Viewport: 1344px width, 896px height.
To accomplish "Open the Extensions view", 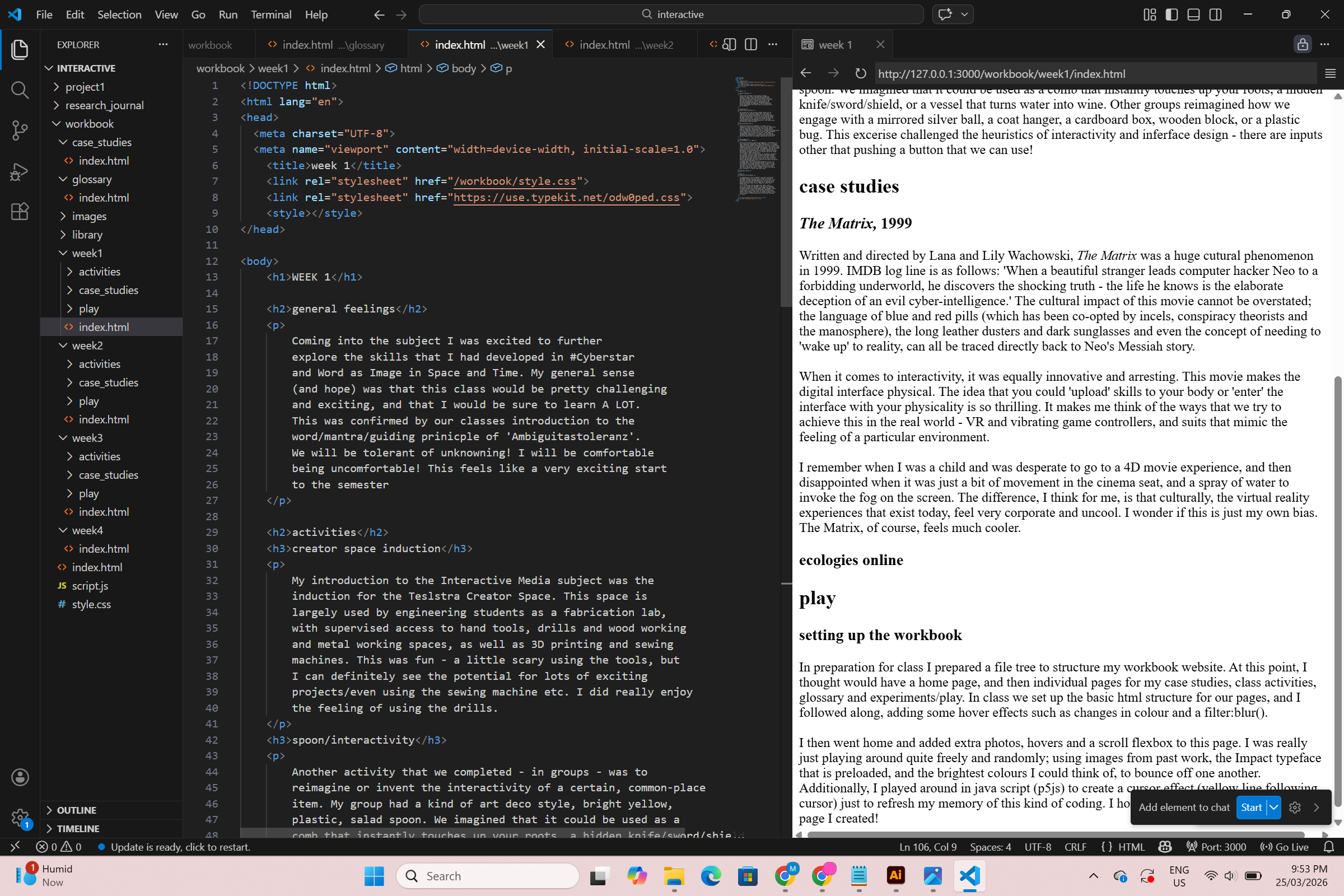I will tap(20, 212).
